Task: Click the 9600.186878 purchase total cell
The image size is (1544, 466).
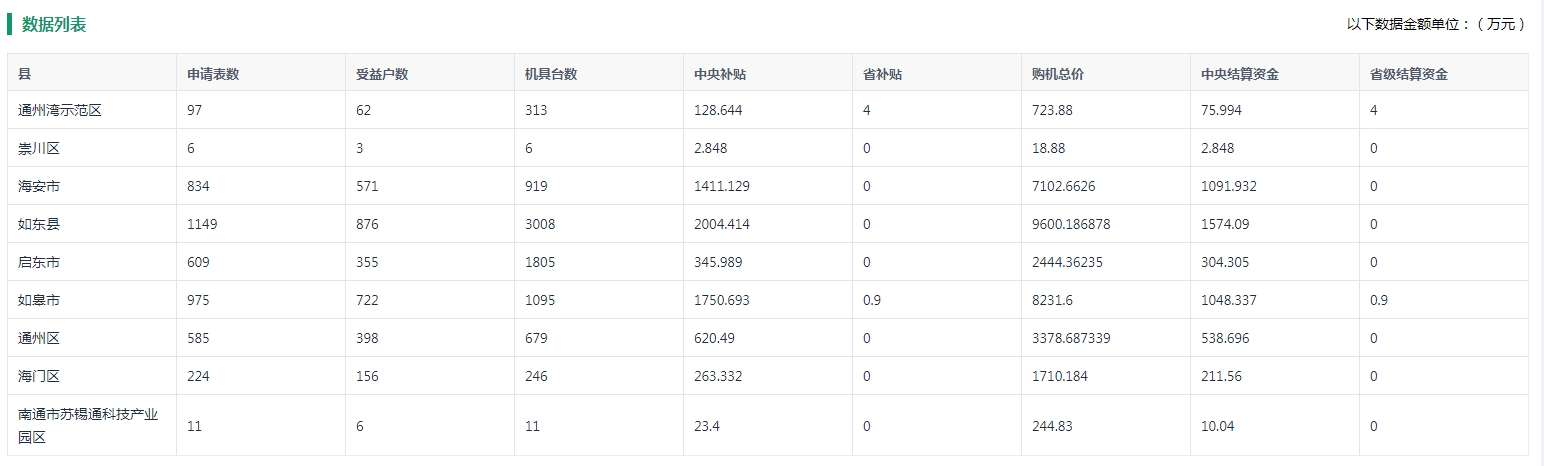Action: tap(1071, 224)
